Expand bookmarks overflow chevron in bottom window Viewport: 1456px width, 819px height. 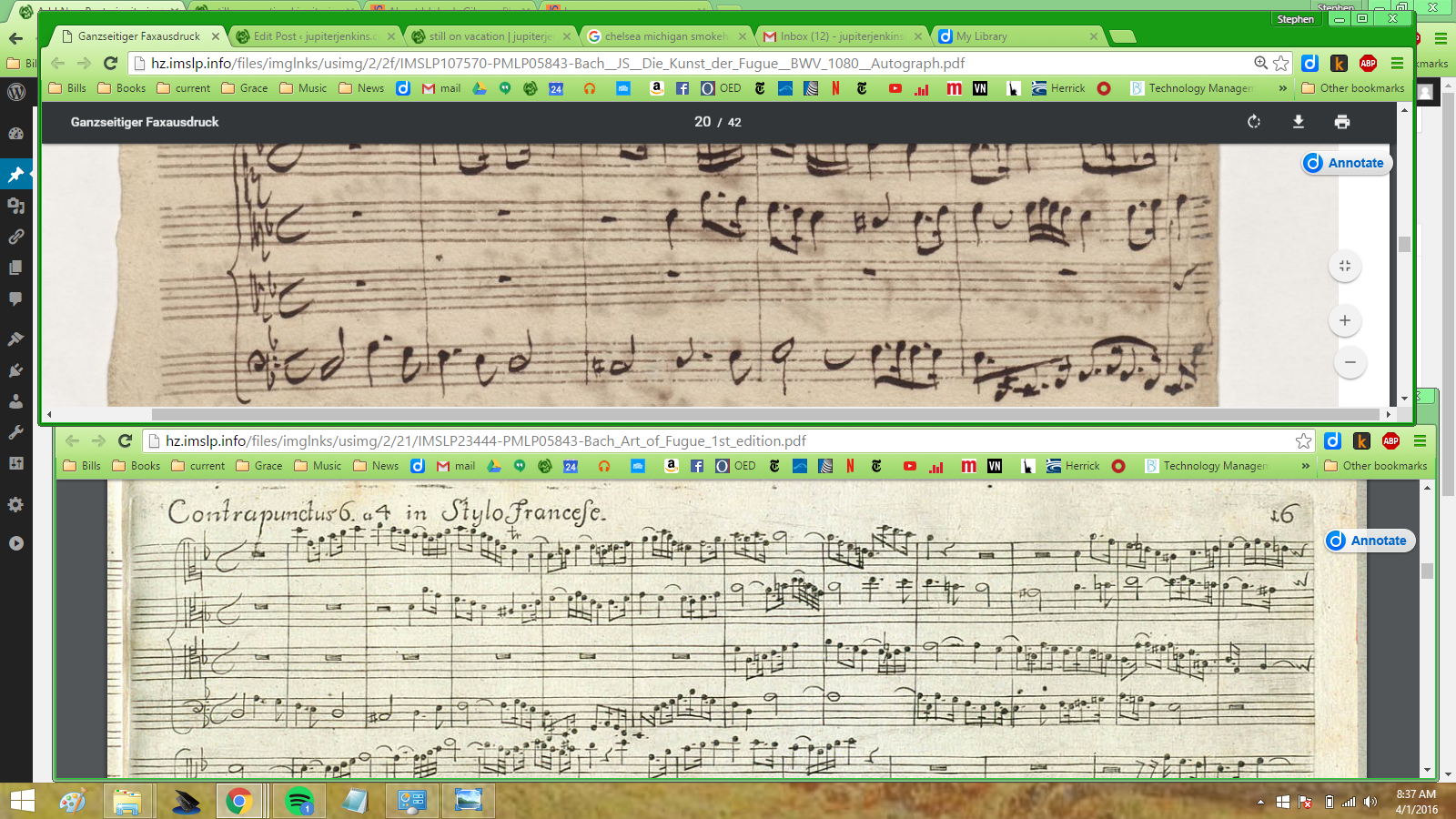[1306, 466]
